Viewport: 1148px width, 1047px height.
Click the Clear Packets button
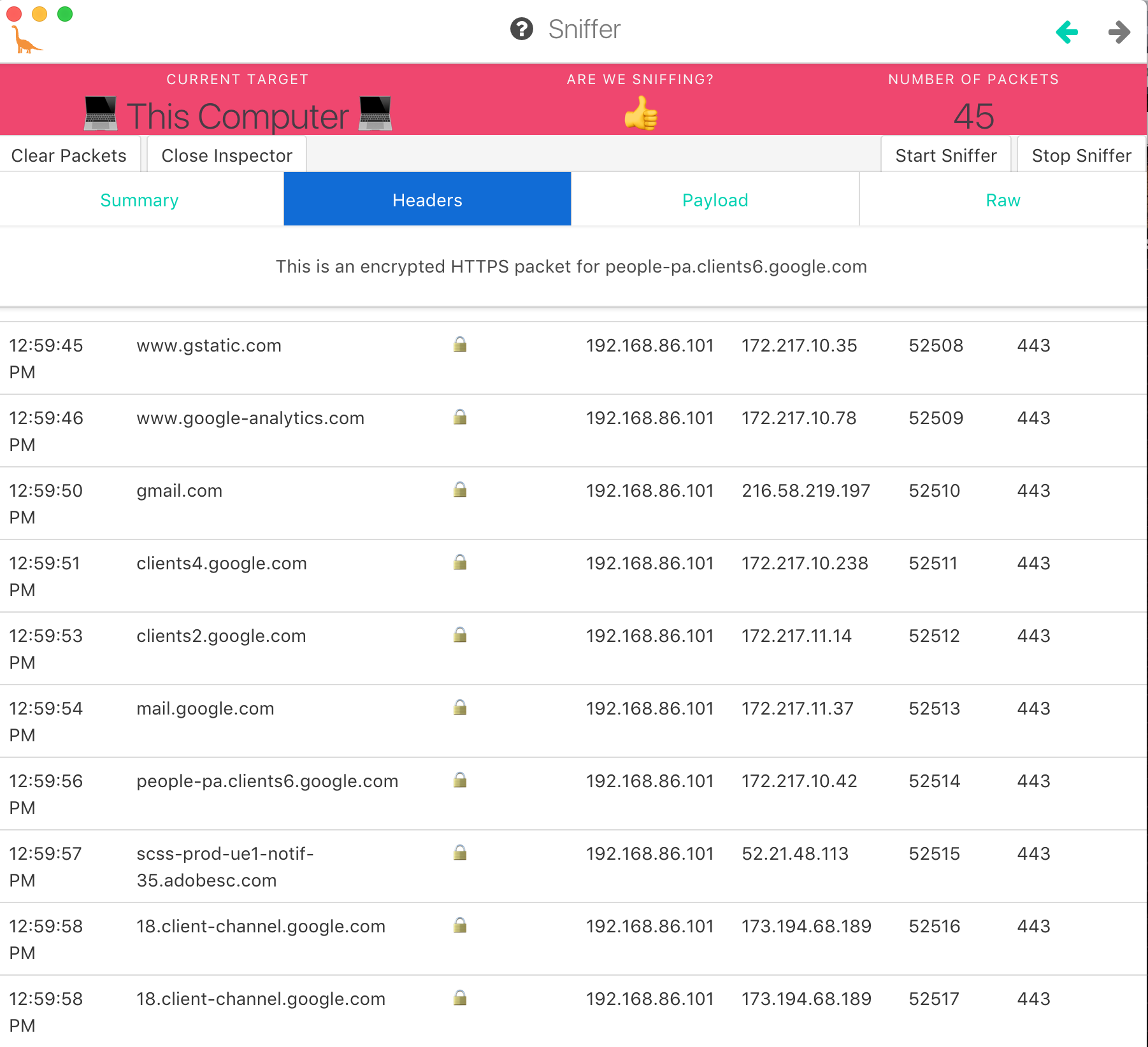[69, 155]
